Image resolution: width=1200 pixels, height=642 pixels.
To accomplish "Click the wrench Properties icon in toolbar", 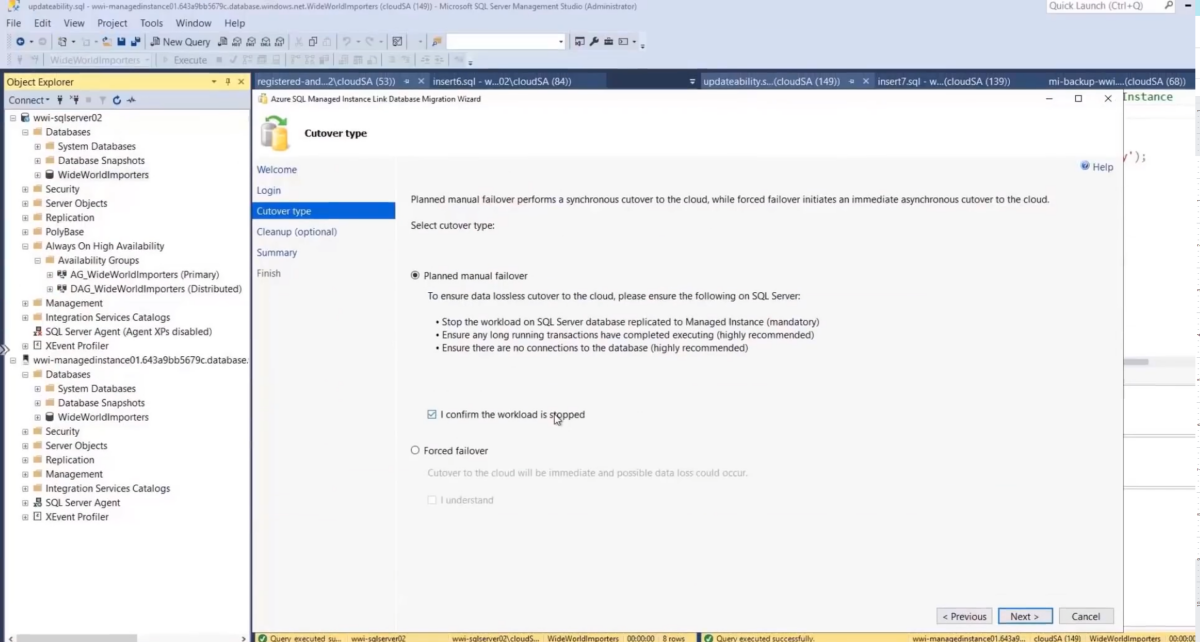I will [593, 42].
